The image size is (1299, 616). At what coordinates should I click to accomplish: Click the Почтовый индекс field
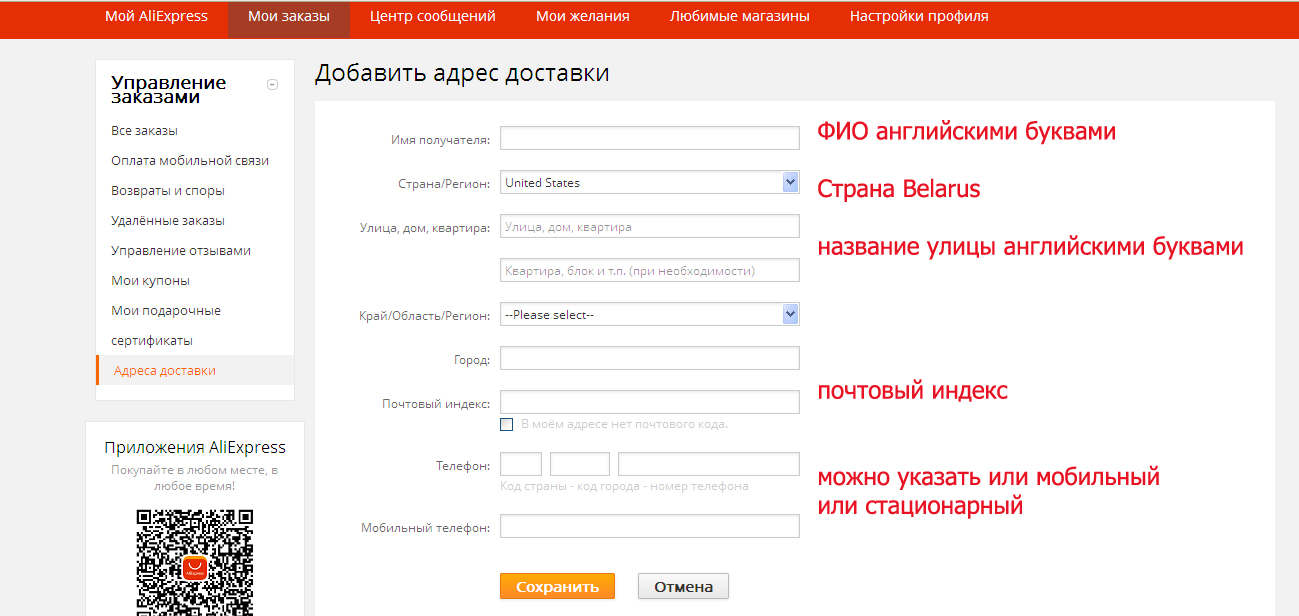650,402
